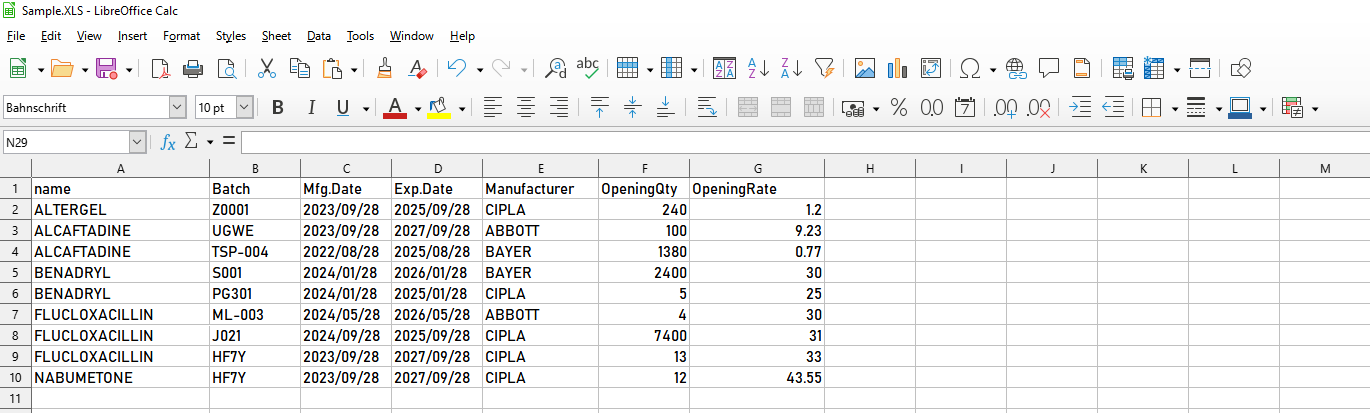Open the font color dropdown arrow
The width and height of the screenshot is (1370, 413).
[x=417, y=108]
